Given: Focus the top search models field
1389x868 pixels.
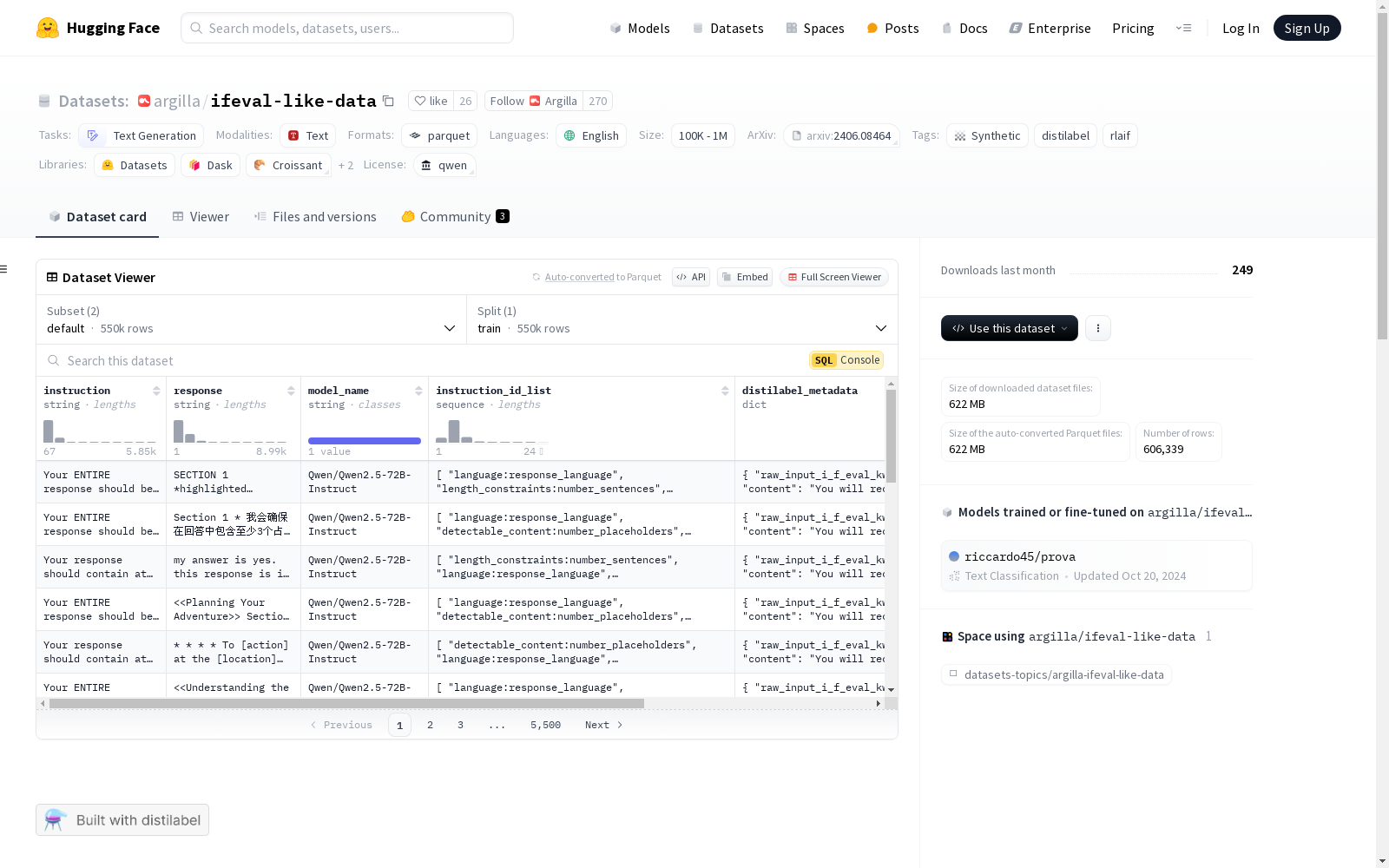Looking at the screenshot, I should point(347,28).
